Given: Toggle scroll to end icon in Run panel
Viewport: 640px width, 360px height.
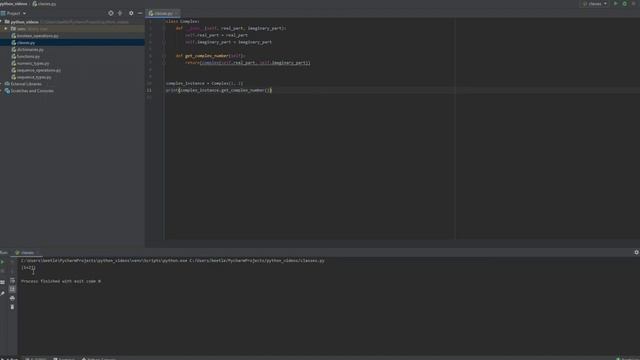Looking at the screenshot, I should point(12,289).
